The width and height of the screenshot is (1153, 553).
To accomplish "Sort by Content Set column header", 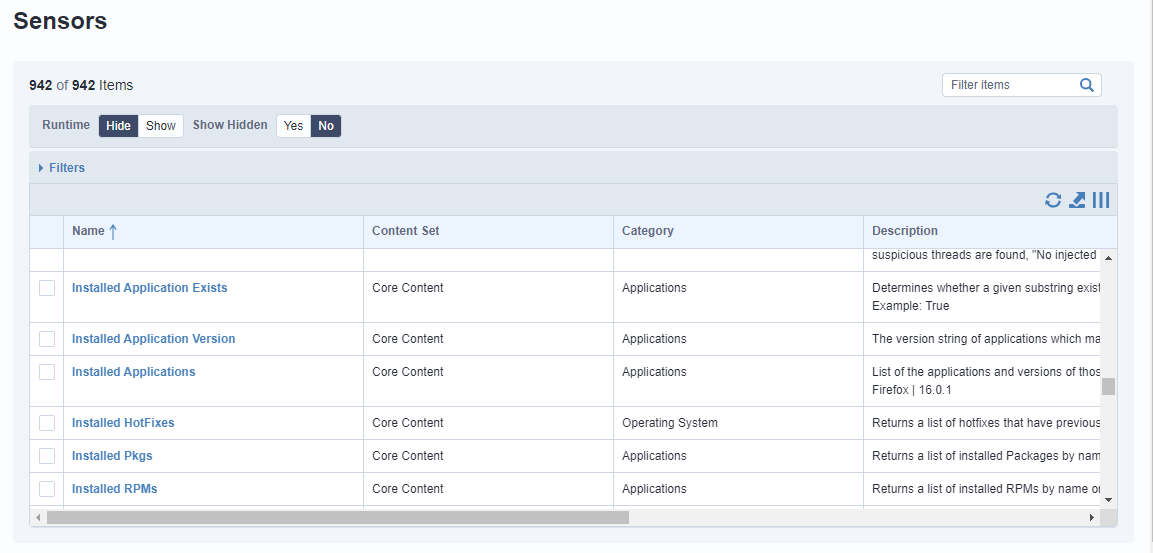I will (x=405, y=231).
